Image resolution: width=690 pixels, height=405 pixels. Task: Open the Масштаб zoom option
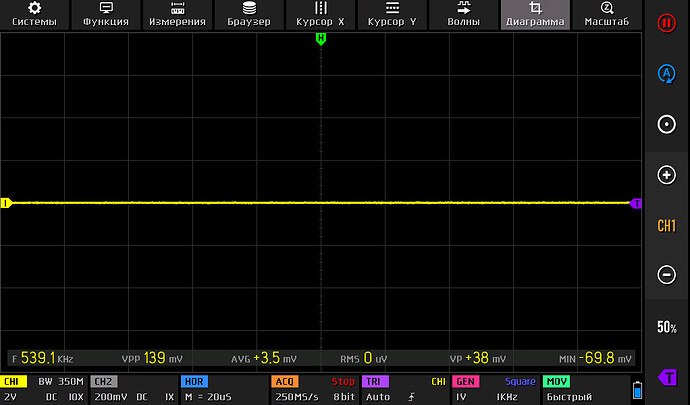[x=606, y=14]
